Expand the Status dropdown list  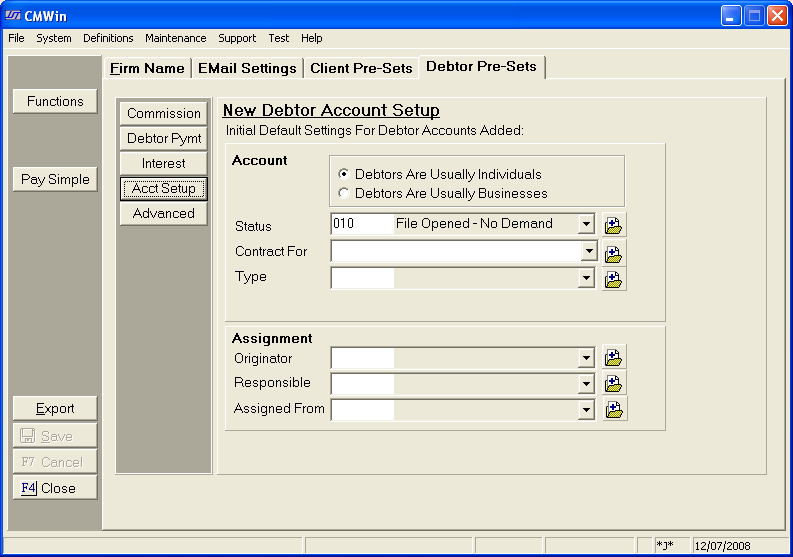(586, 224)
